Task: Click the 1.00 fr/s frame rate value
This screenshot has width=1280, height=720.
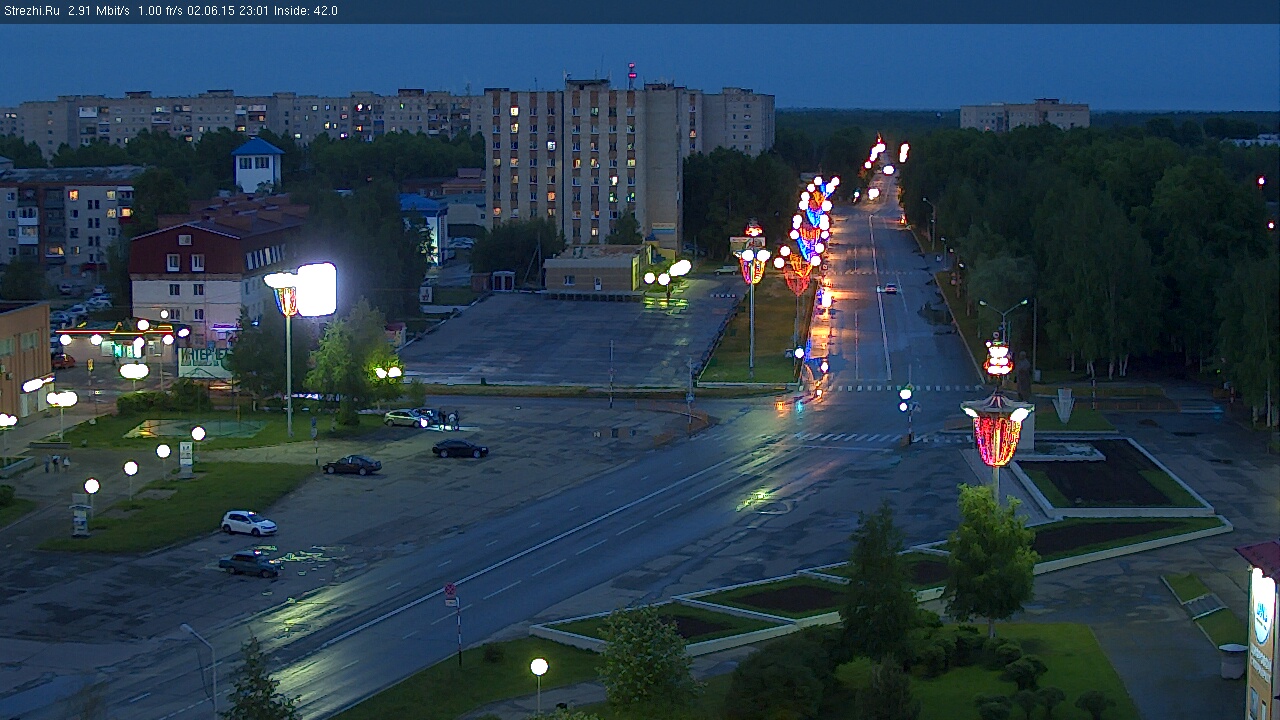Action: click(x=162, y=11)
